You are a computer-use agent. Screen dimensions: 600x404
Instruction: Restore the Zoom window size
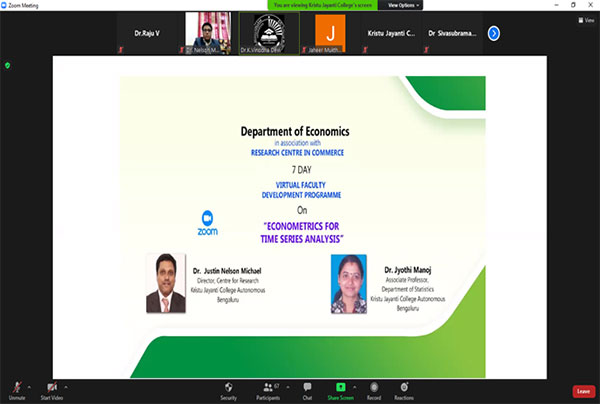[573, 5]
